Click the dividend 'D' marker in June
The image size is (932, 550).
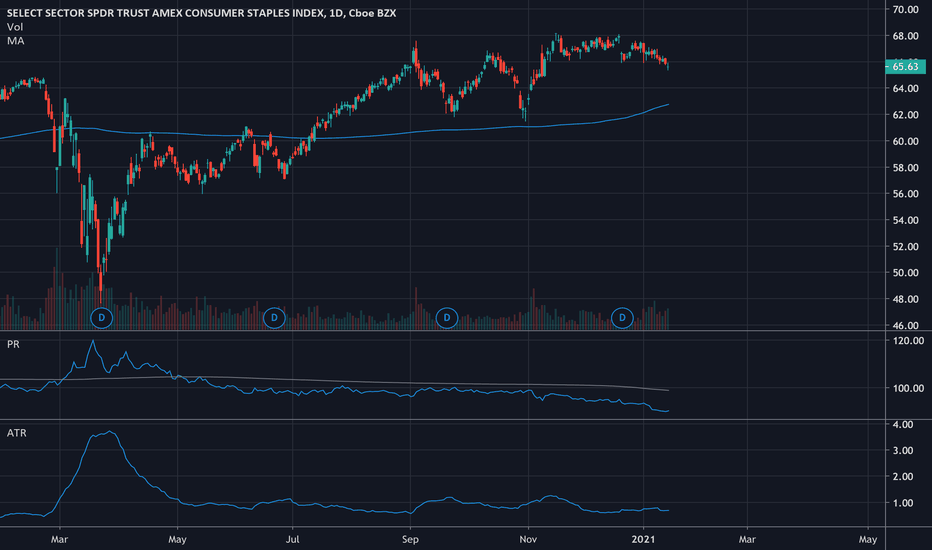[274, 318]
